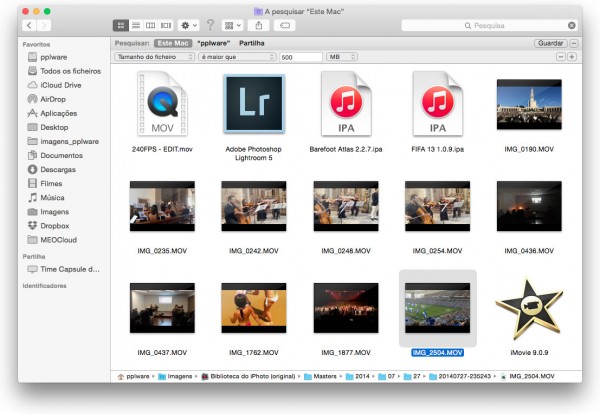Click Imagens folder in path bar
Screen dimensions: 600x414
(x=175, y=377)
